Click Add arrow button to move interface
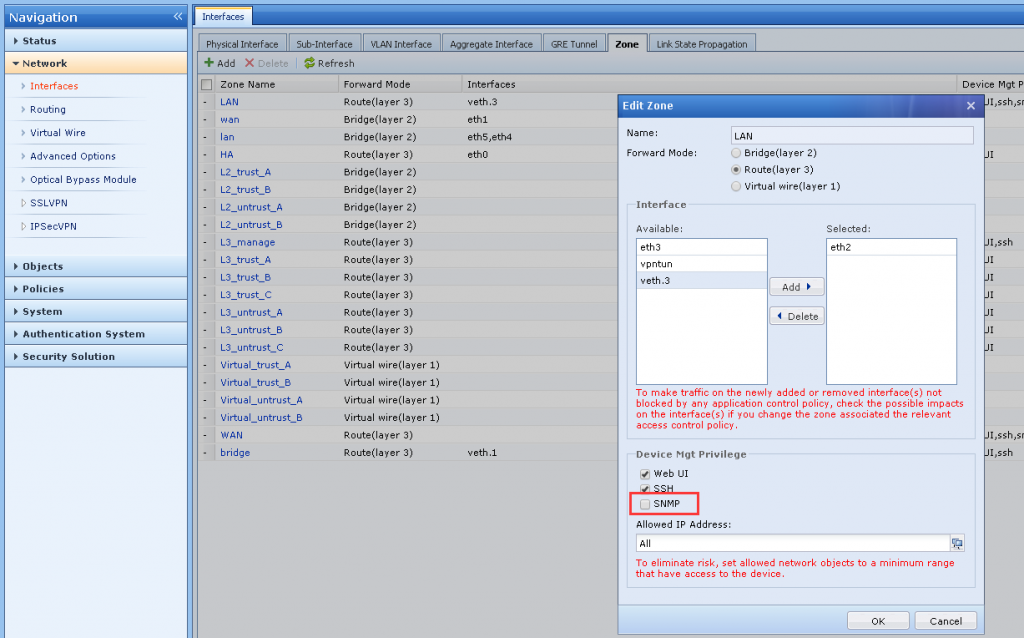Image resolution: width=1024 pixels, height=638 pixels. 796,287
